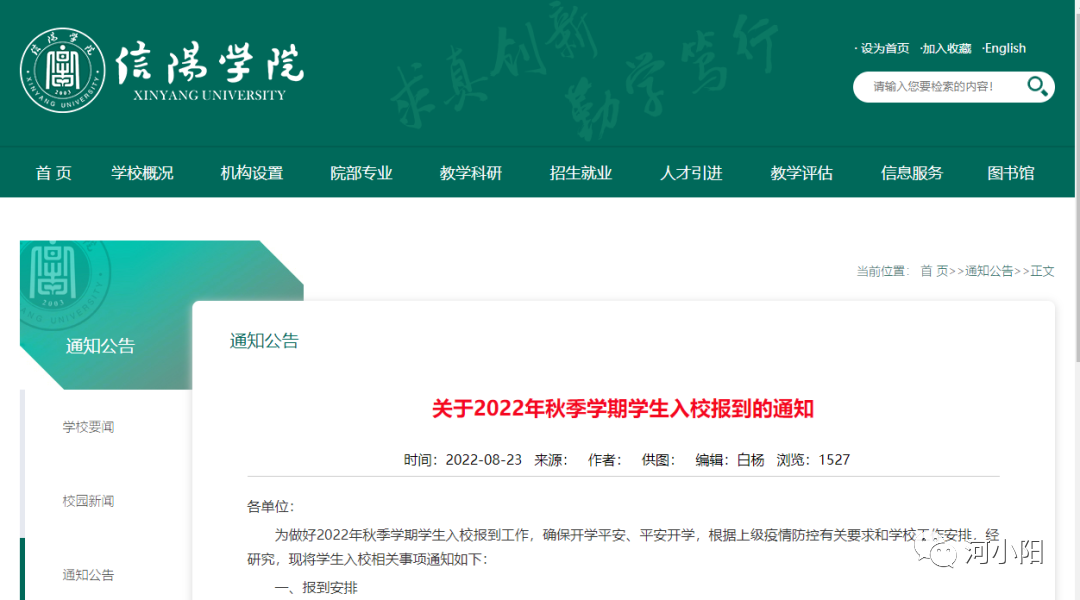Switch to the English site version
The width and height of the screenshot is (1080, 600).
[x=1005, y=48]
